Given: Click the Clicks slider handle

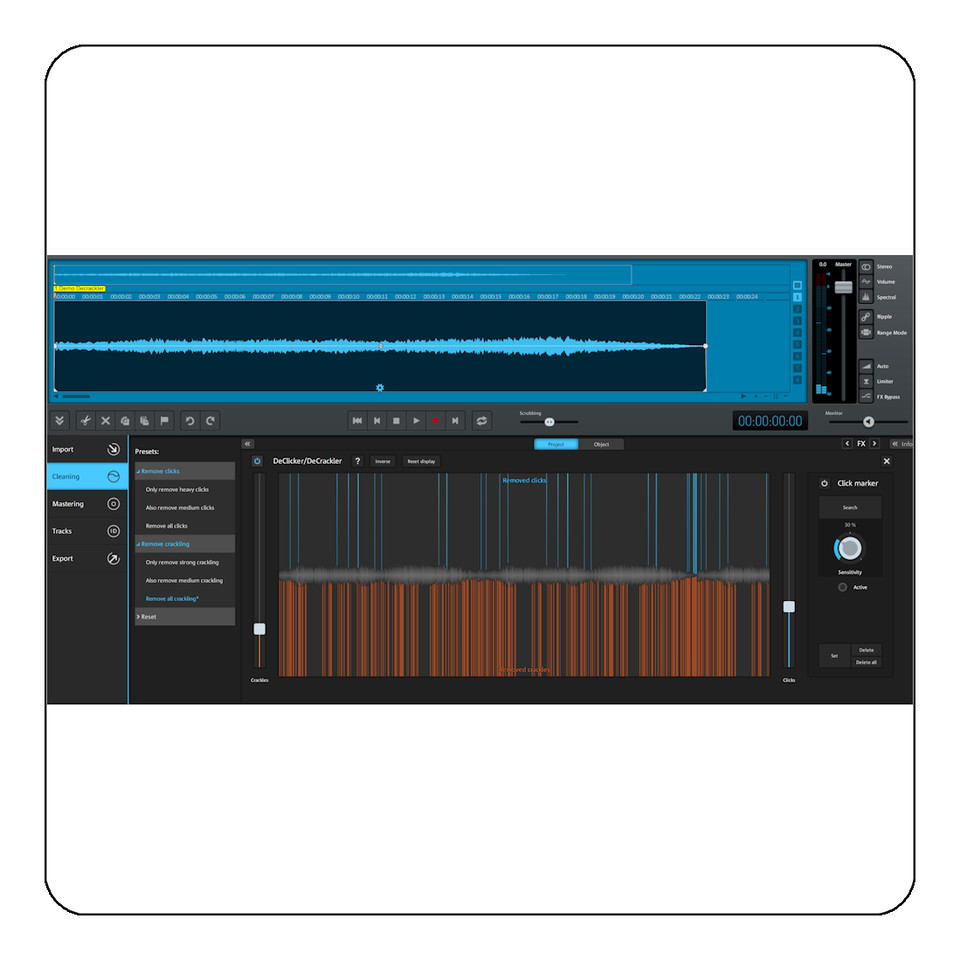Looking at the screenshot, I should (x=789, y=607).
